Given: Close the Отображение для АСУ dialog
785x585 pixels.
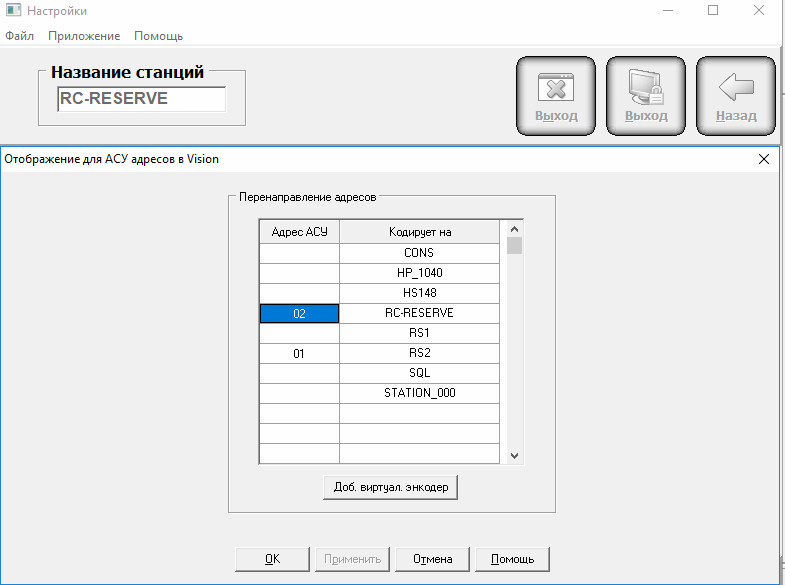Looking at the screenshot, I should tap(763, 159).
